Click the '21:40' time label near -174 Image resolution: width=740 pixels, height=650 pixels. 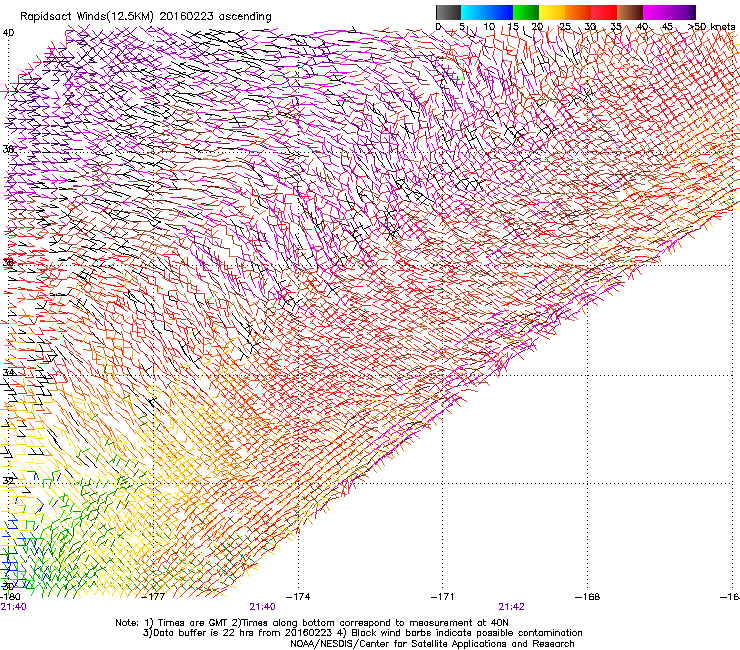(262, 607)
